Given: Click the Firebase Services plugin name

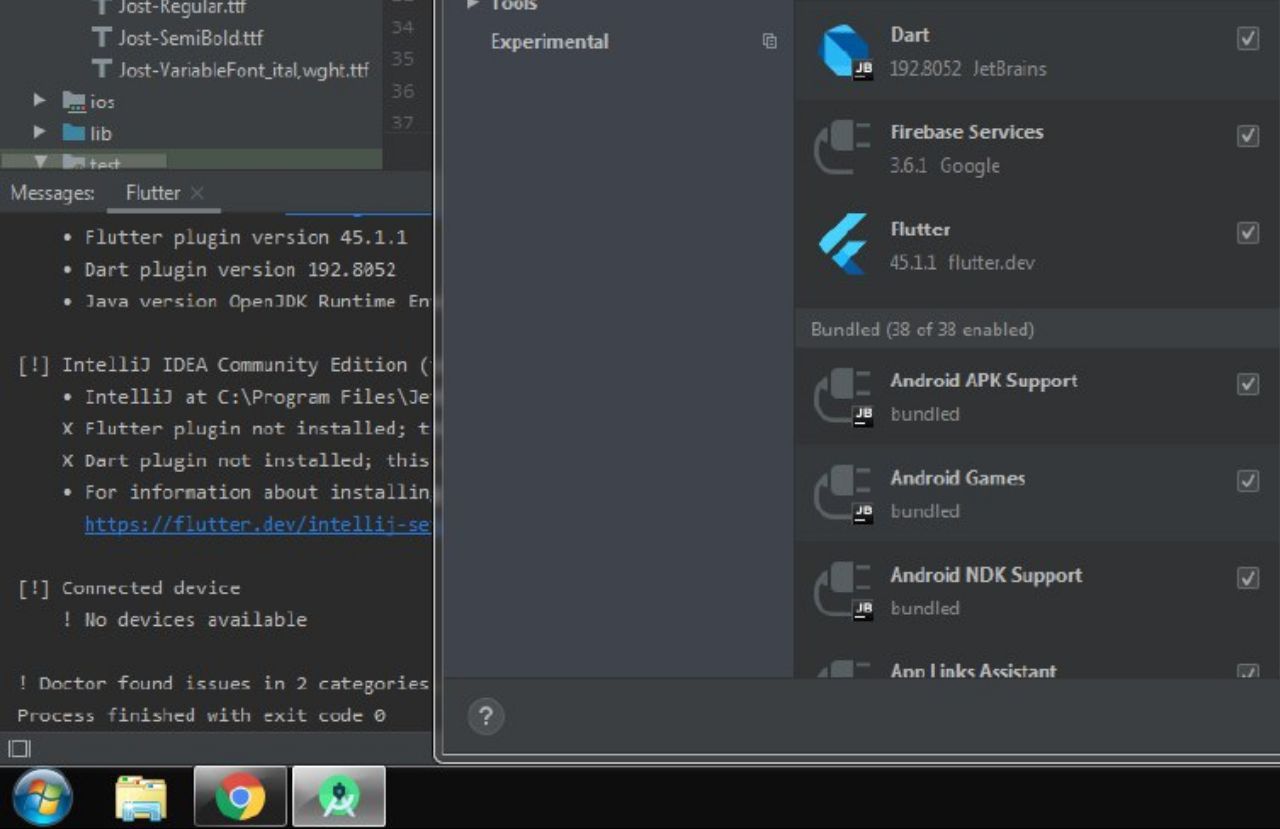Looking at the screenshot, I should [967, 132].
